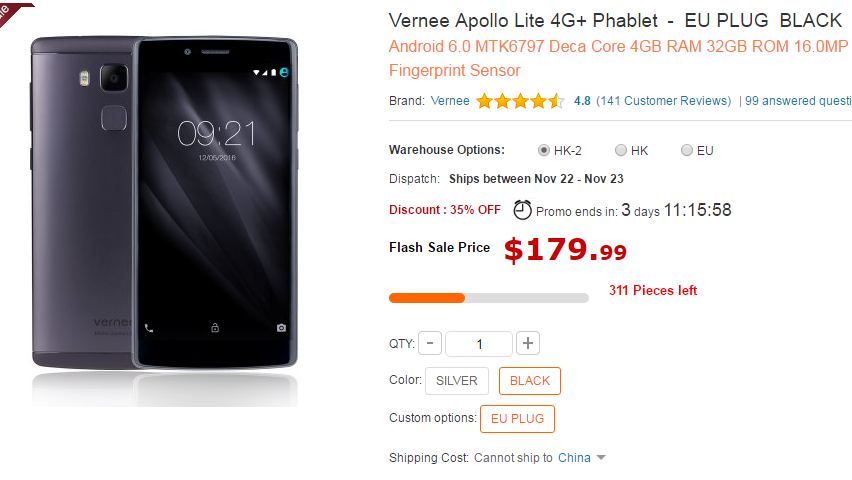Expand the shipping country dropdown arrow
The width and height of the screenshot is (852, 480).
[x=601, y=458]
